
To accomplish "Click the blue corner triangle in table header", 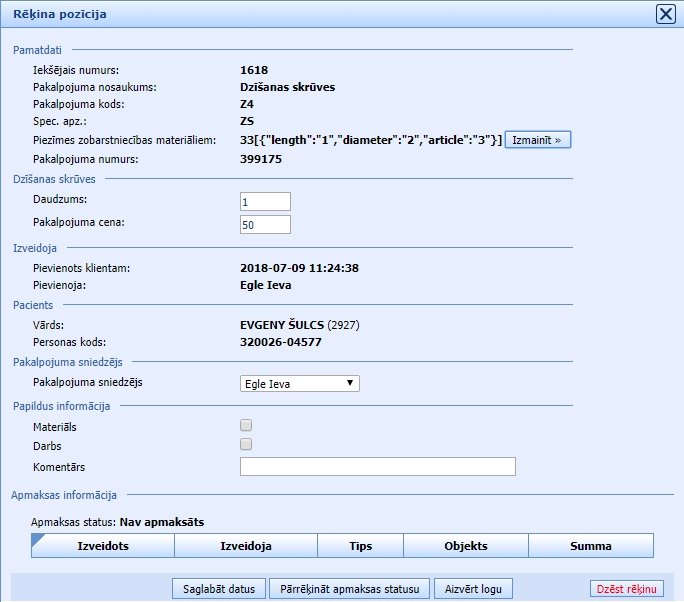I will (37, 539).
